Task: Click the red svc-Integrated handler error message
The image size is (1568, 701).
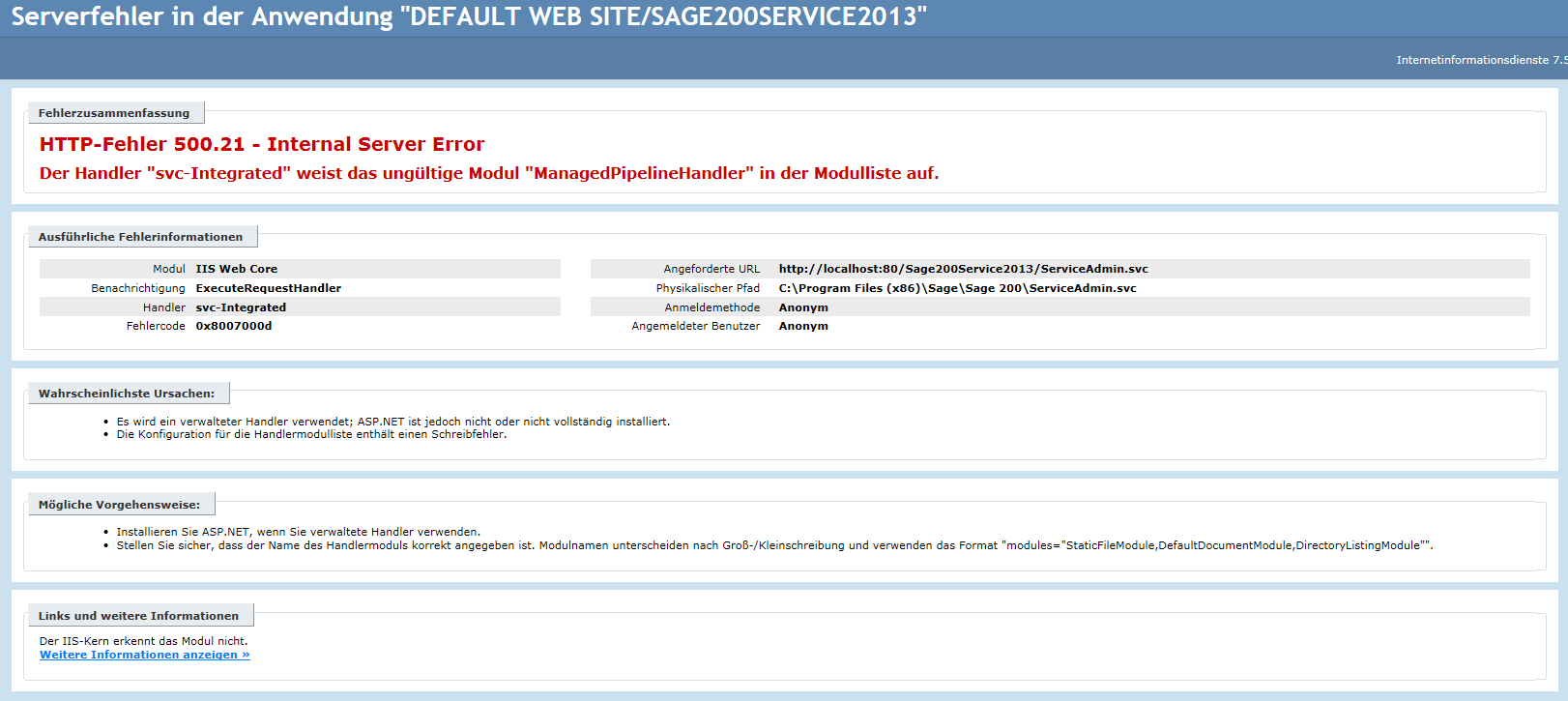Action: [489, 173]
